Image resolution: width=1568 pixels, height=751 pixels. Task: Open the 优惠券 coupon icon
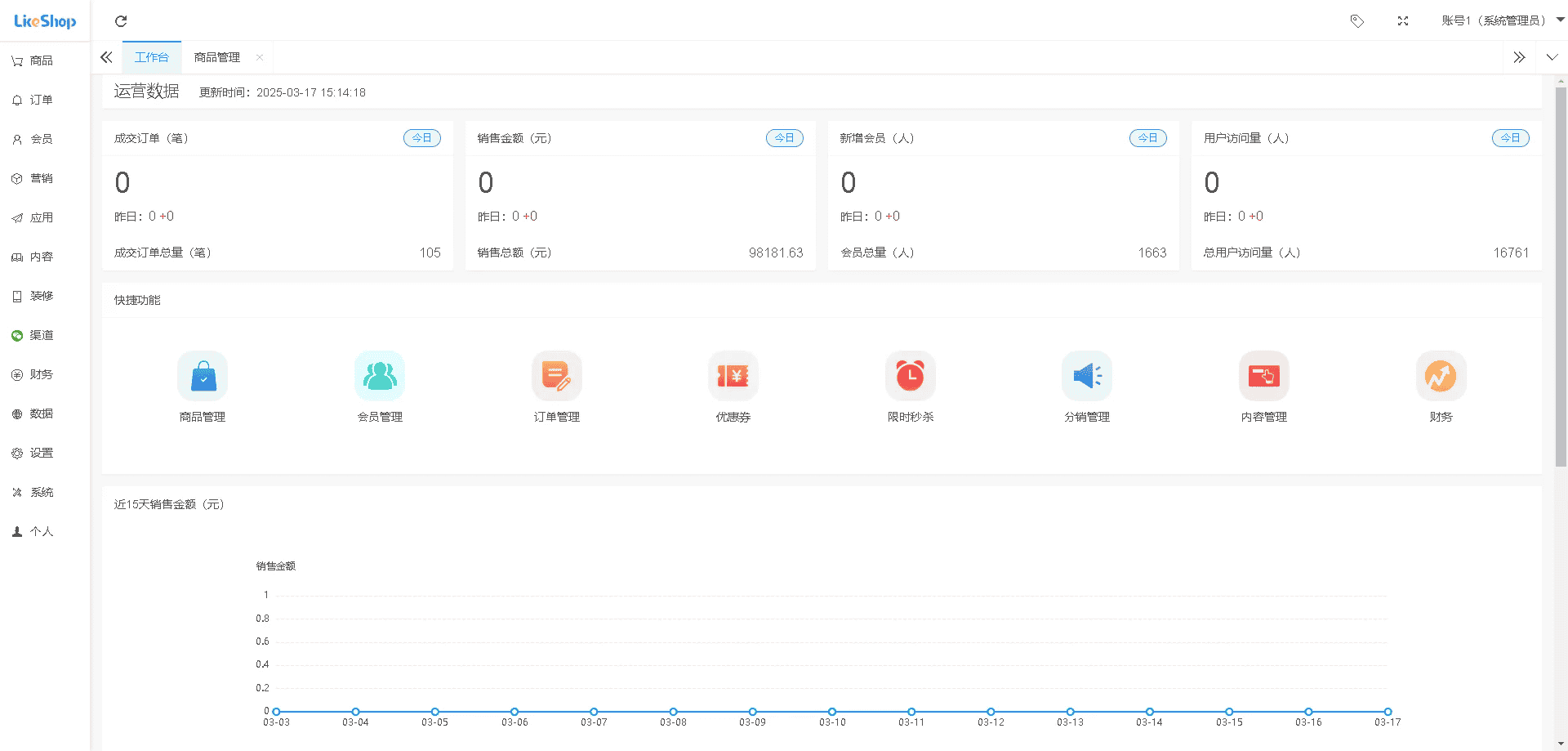click(733, 376)
